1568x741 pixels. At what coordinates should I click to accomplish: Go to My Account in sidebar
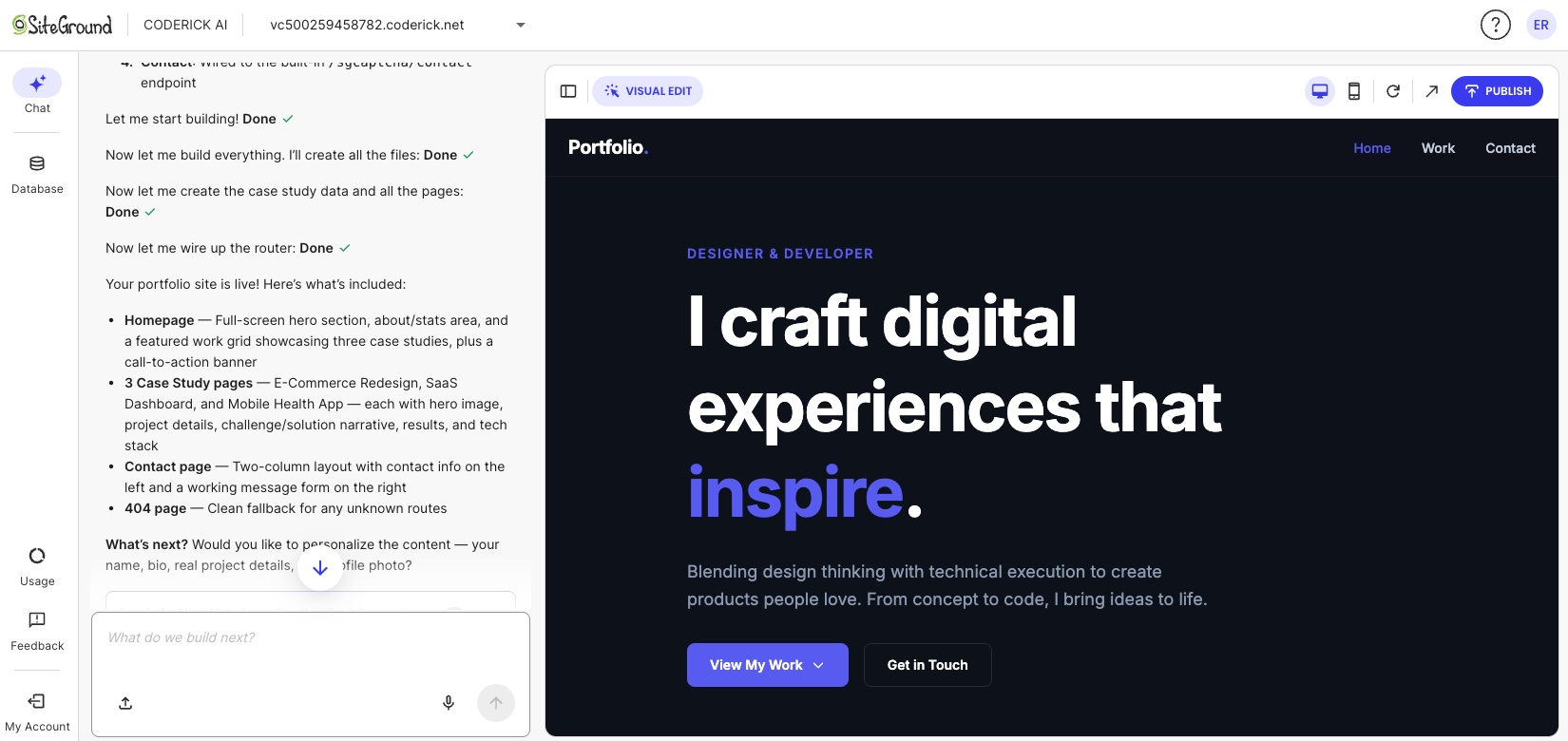pyautogui.click(x=37, y=712)
